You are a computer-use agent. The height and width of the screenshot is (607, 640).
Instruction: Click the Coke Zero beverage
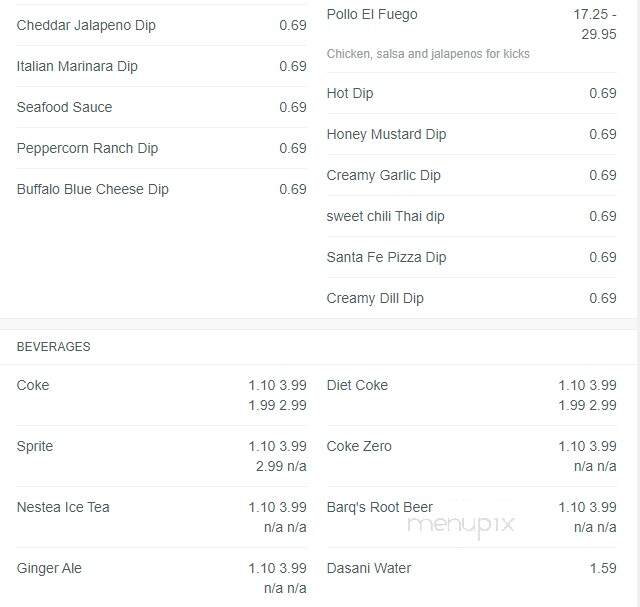[x=359, y=446]
